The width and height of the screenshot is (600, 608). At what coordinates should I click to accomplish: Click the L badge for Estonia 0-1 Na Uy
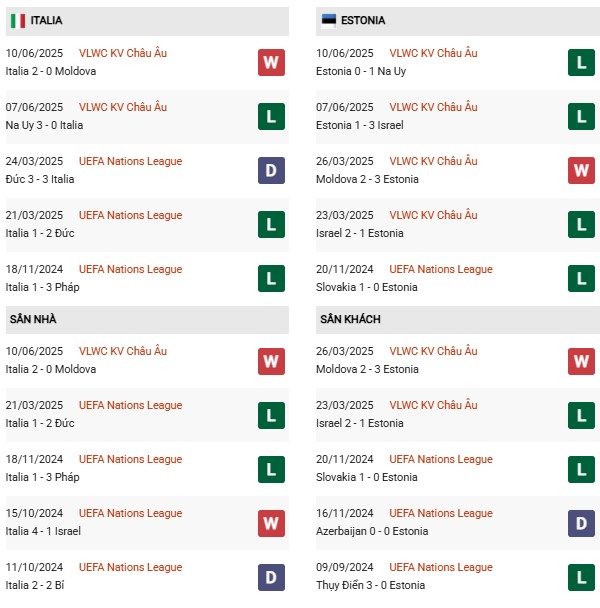point(582,63)
